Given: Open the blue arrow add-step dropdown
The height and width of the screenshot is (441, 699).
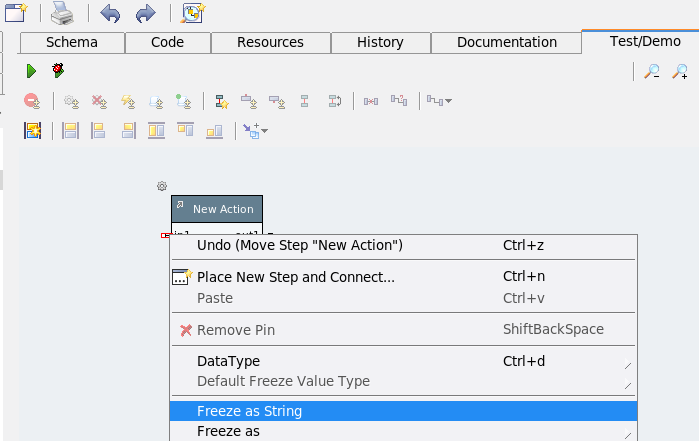Looking at the screenshot, I should point(264,131).
